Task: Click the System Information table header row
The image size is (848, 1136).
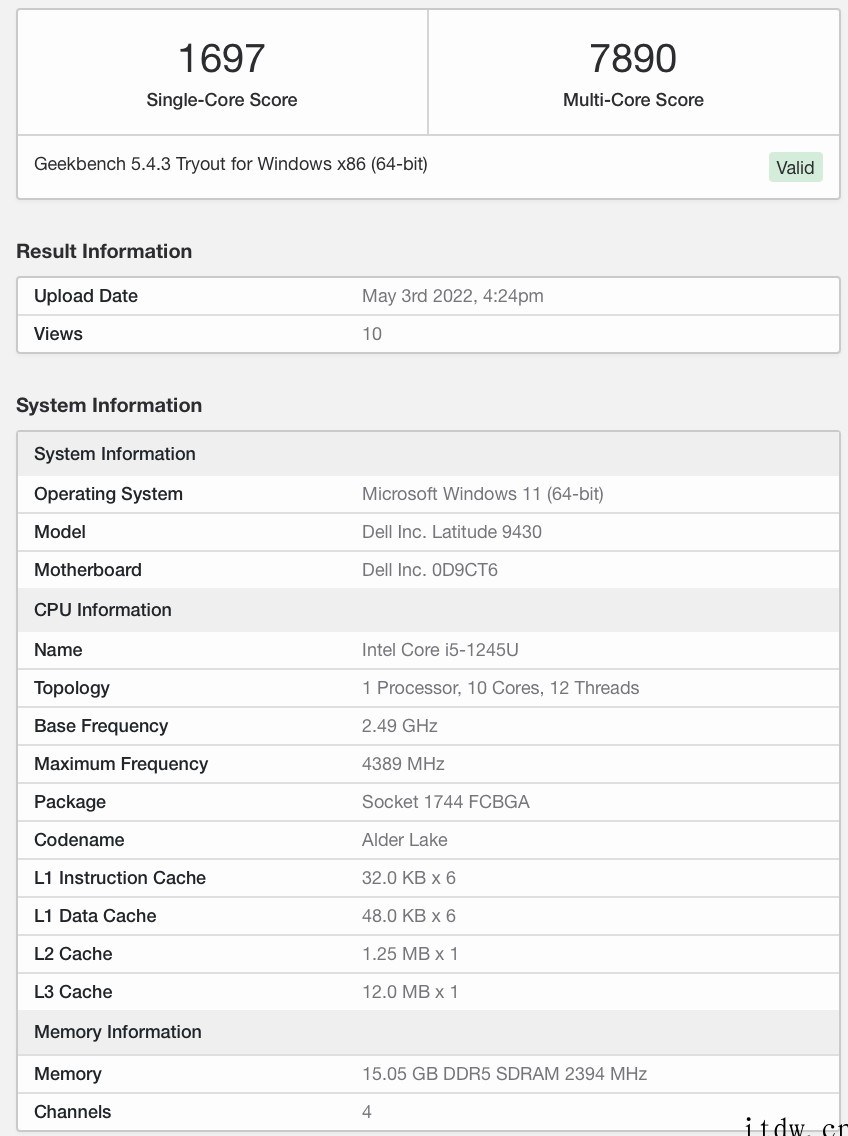Action: point(428,454)
